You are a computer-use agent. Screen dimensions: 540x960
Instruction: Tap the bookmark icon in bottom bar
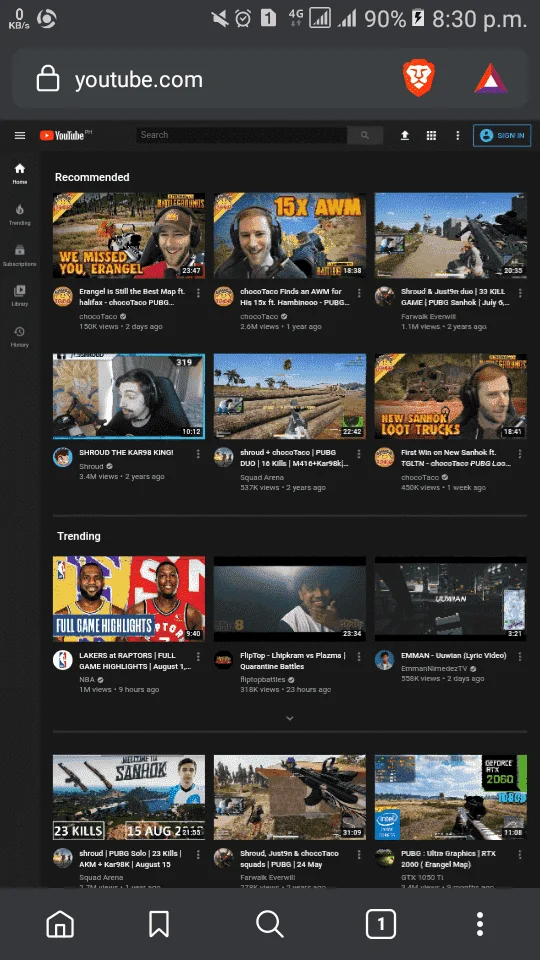click(x=159, y=923)
